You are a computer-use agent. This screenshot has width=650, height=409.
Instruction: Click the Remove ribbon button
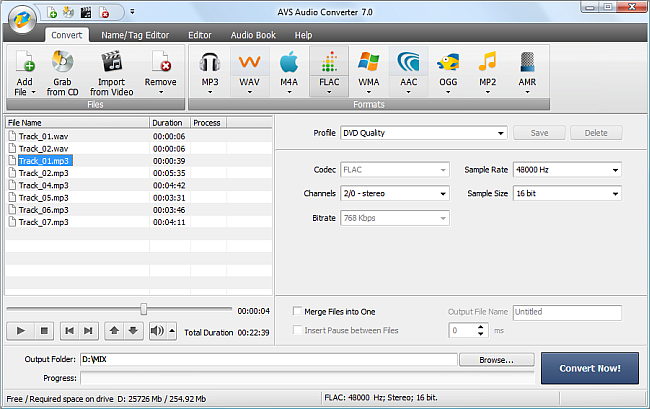pos(161,73)
